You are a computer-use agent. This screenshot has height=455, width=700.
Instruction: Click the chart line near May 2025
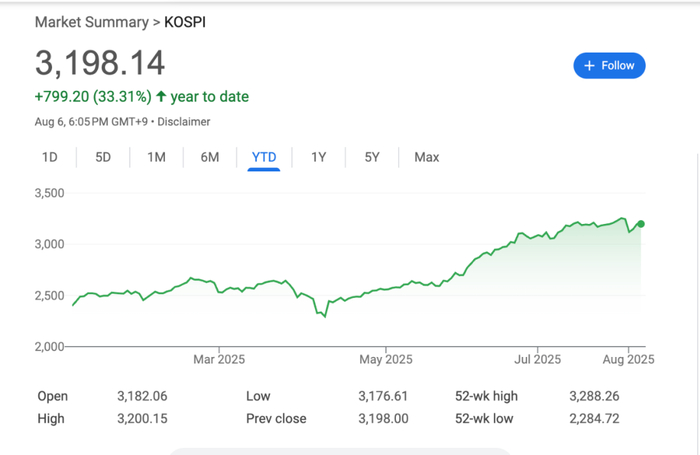tap(385, 290)
